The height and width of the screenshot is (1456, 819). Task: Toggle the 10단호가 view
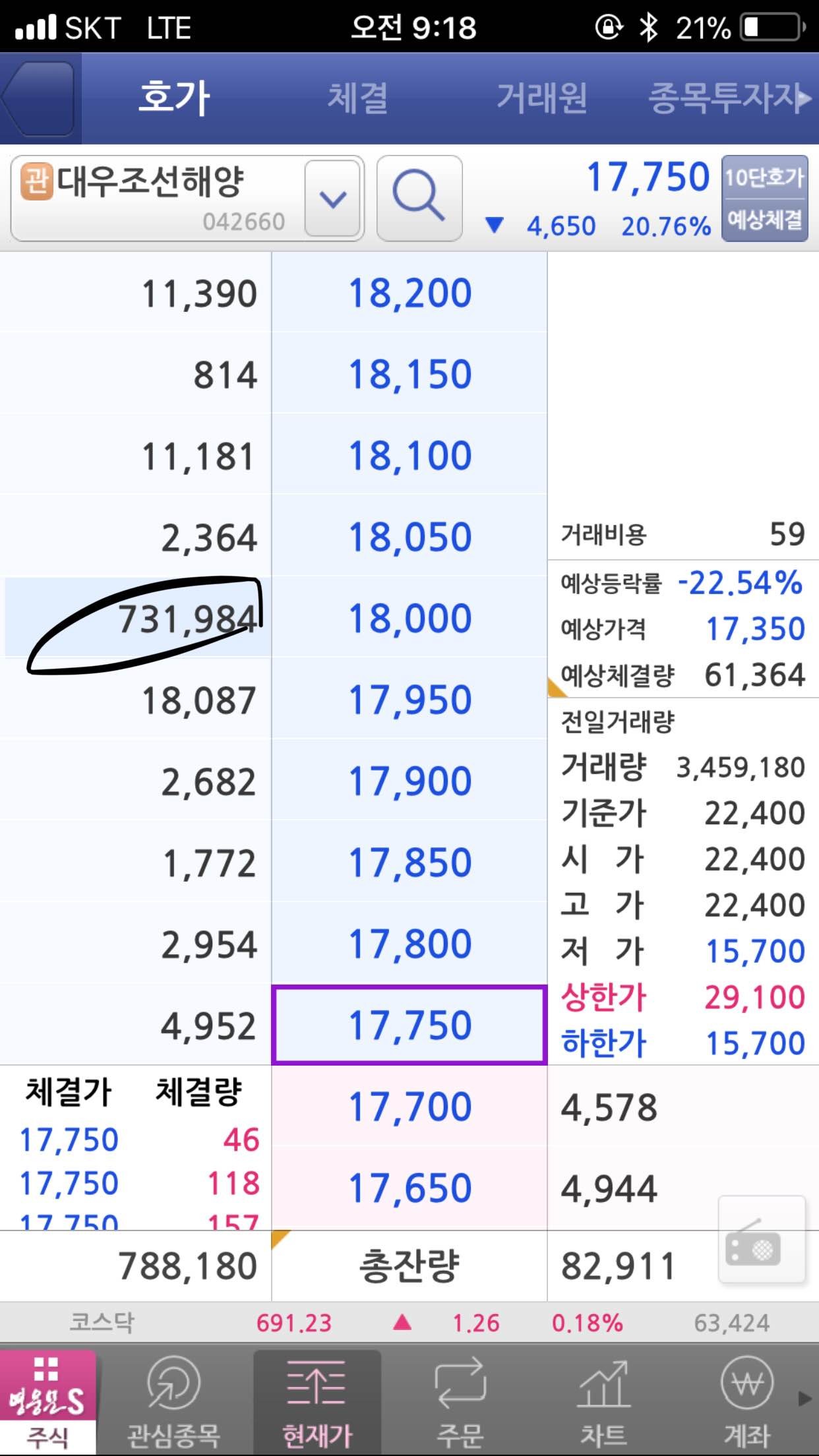pos(765,177)
